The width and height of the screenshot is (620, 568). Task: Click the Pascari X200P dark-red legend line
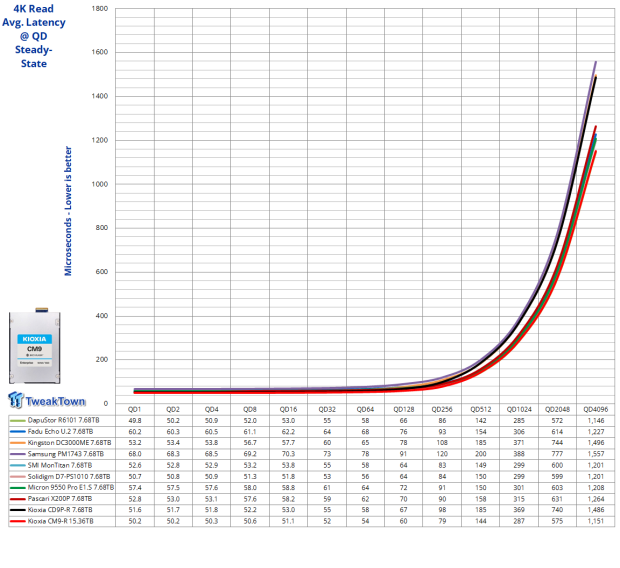[x=17, y=499]
